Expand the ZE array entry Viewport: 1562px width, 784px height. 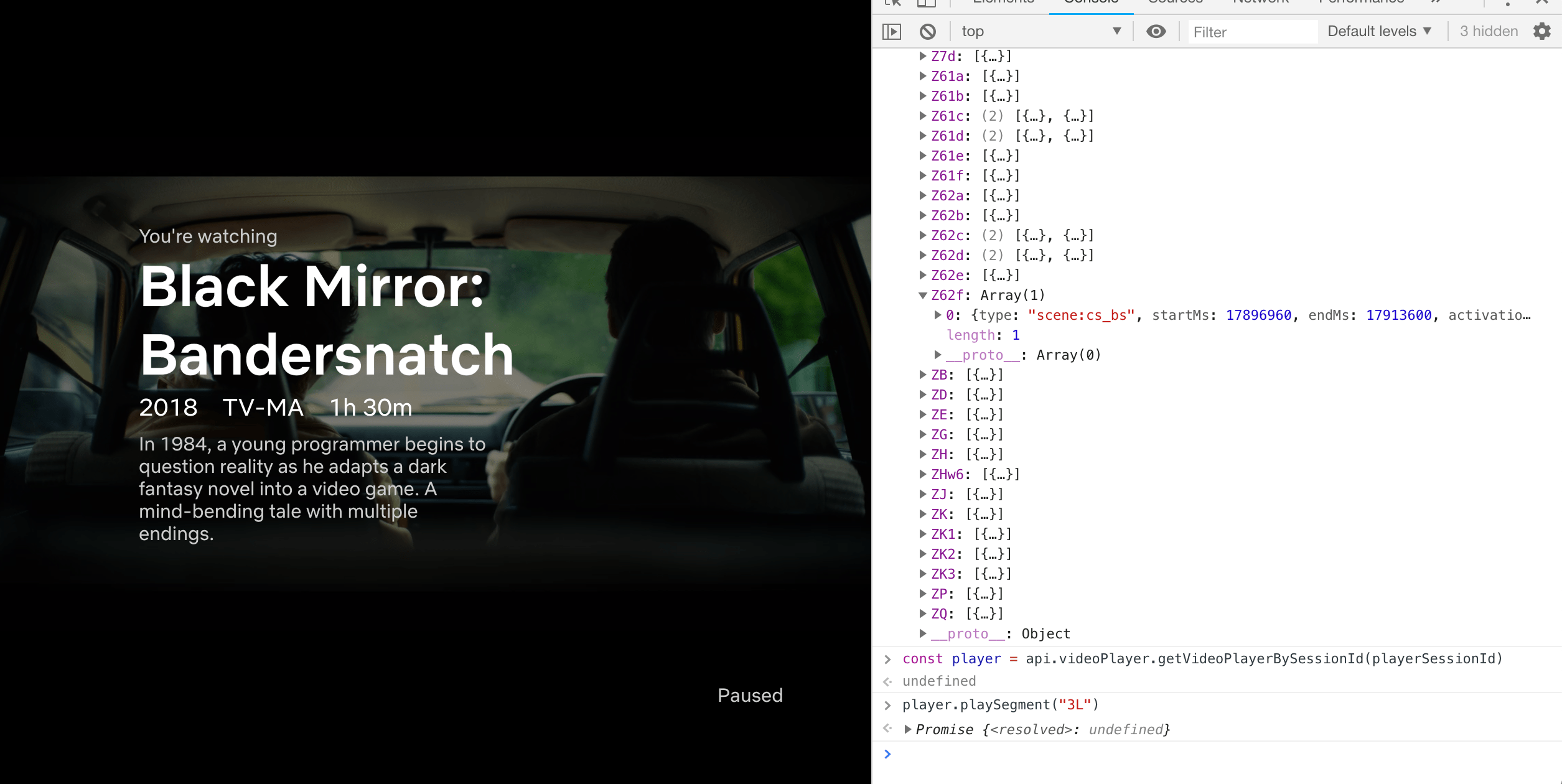click(923, 414)
